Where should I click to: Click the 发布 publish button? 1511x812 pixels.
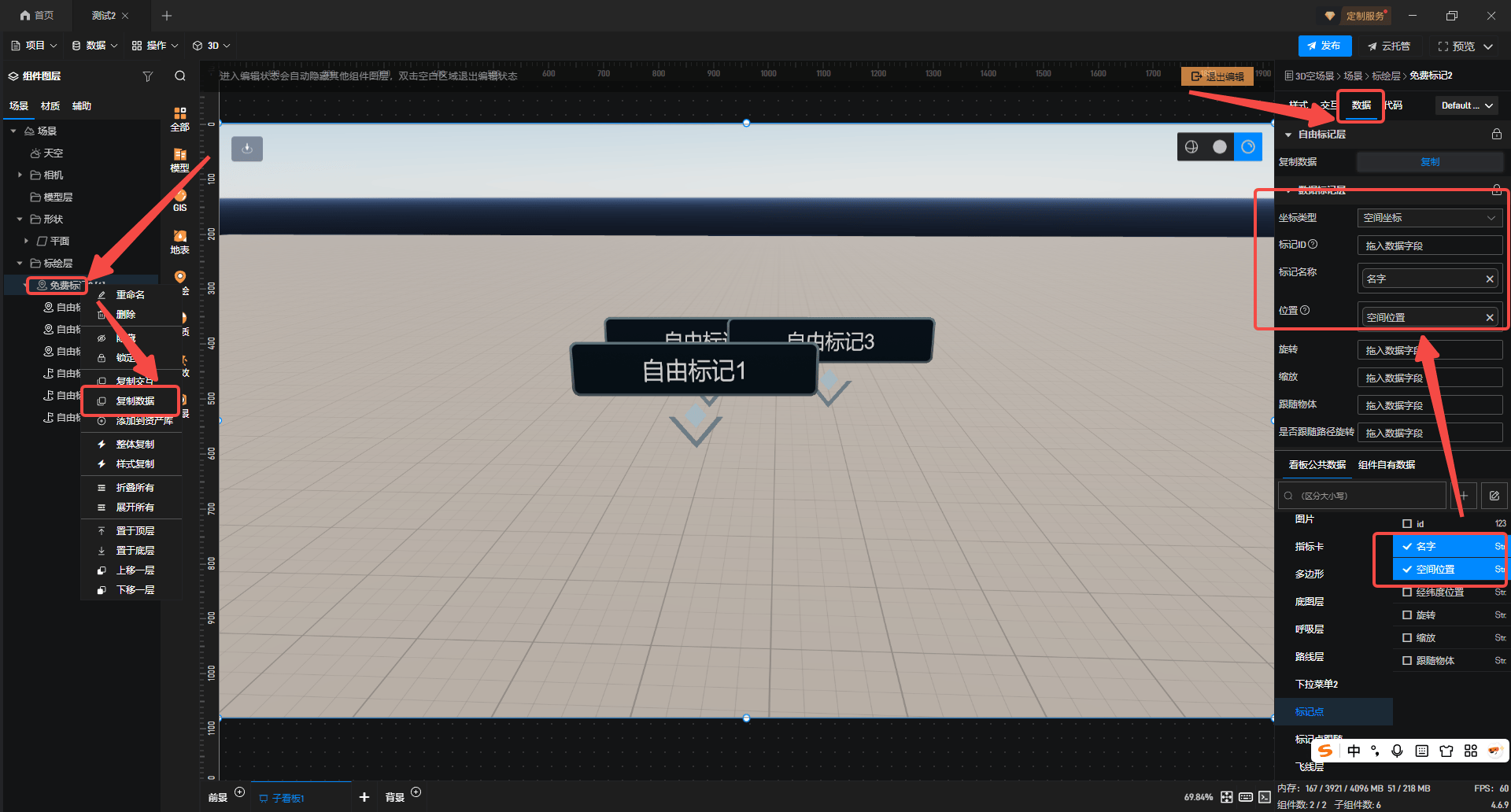1324,46
